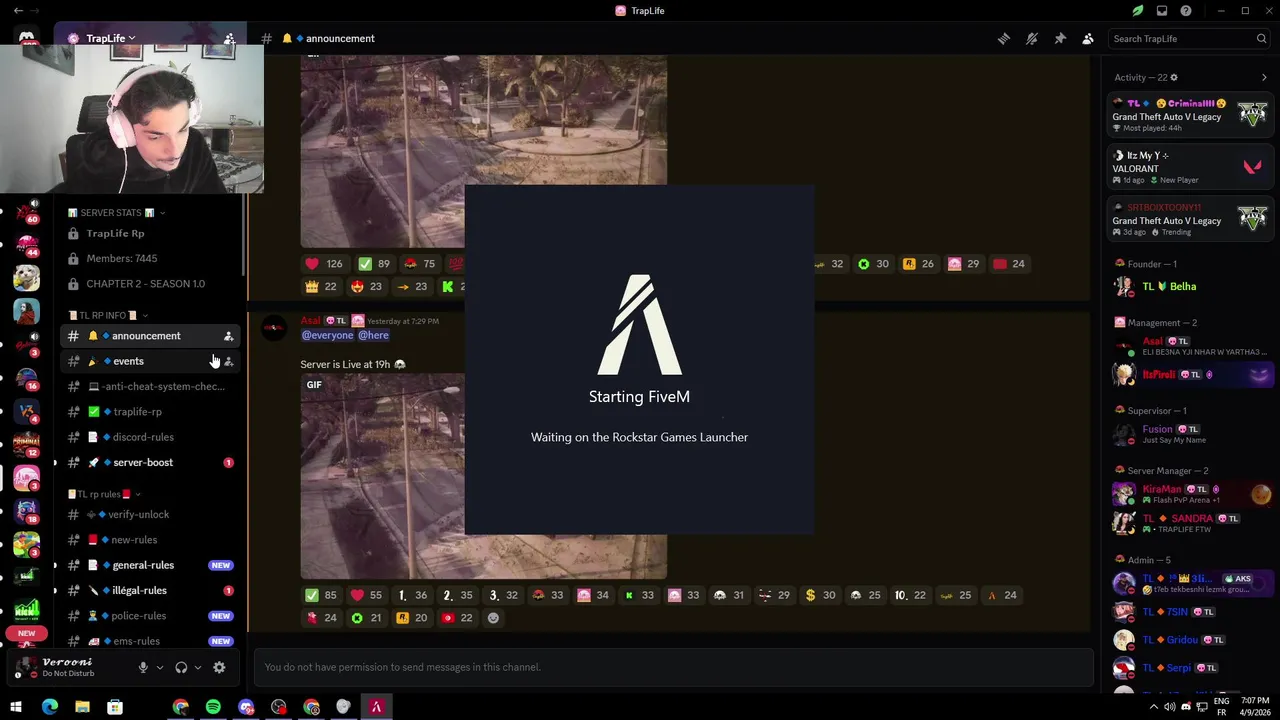The height and width of the screenshot is (720, 1280).
Task: Click the green leaf icon in title bar
Action: click(x=1137, y=11)
